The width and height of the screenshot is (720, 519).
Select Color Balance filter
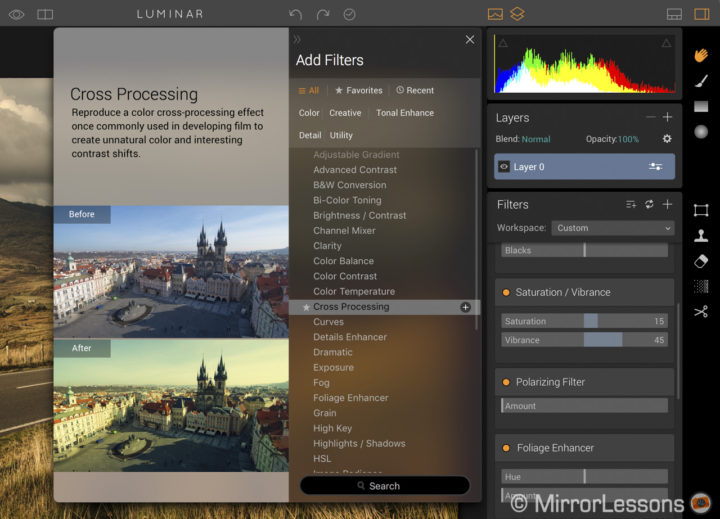point(343,261)
